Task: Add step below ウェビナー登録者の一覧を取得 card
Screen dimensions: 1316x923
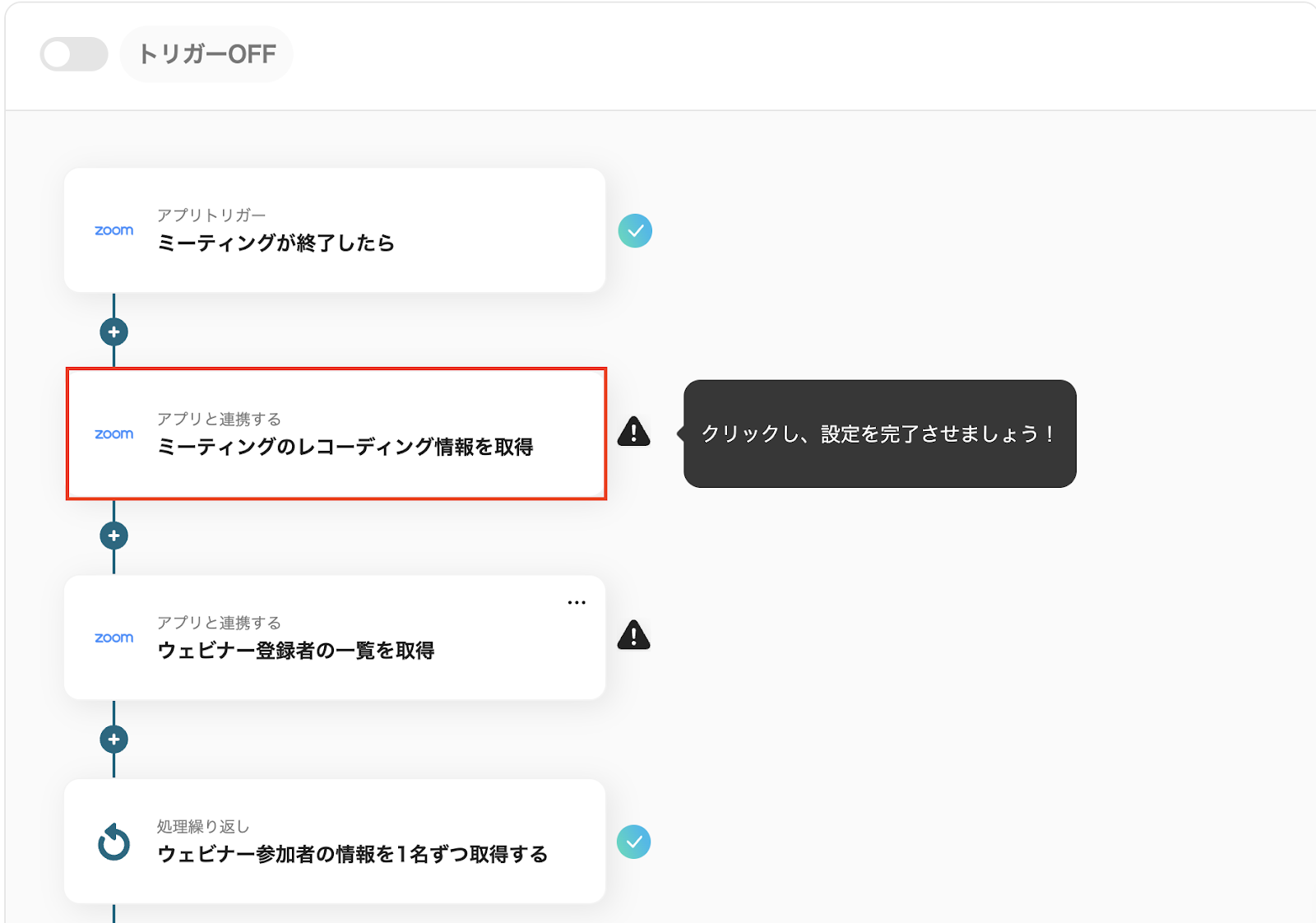Action: click(114, 740)
